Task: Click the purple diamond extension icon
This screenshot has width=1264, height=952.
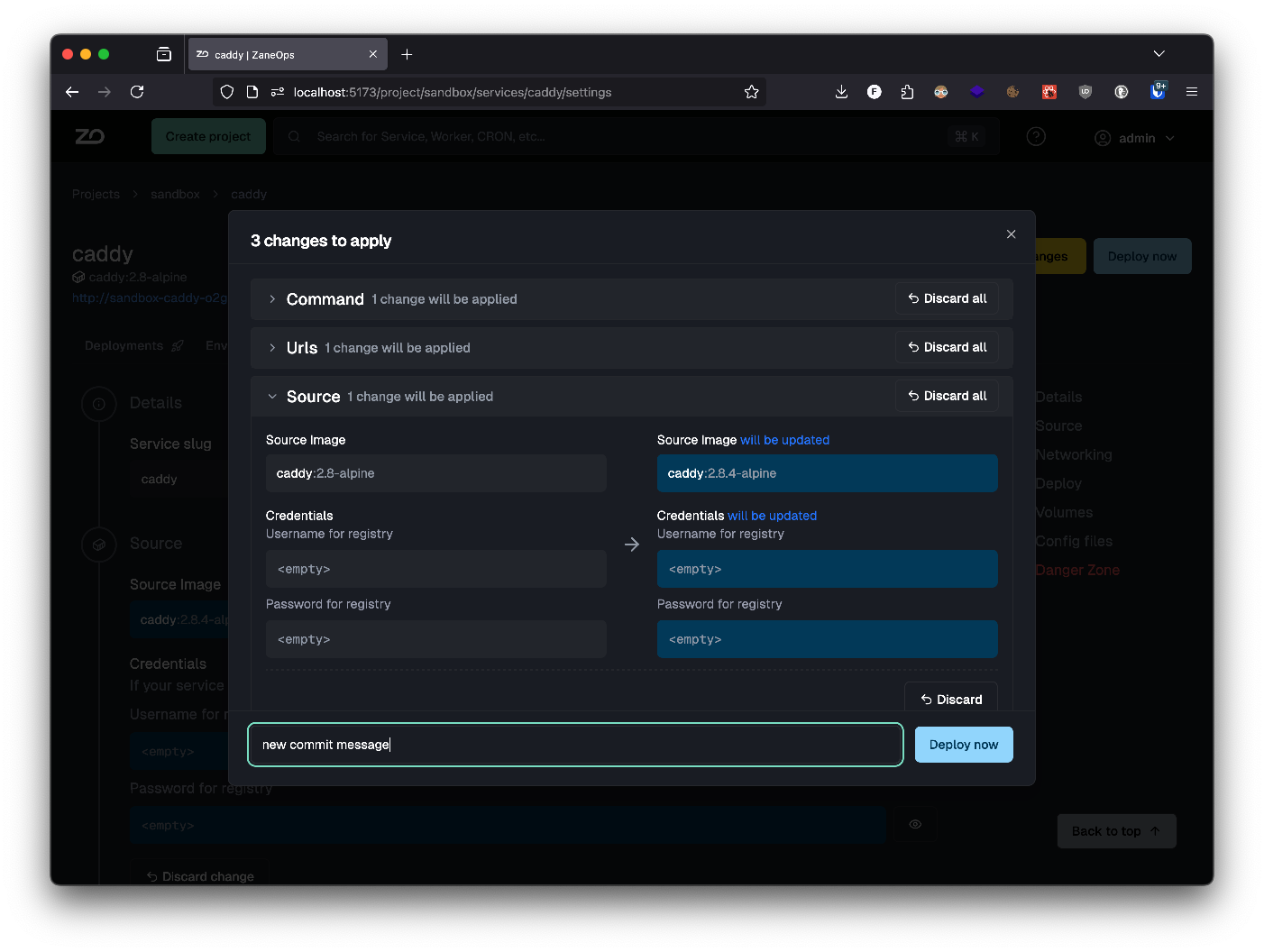Action: [976, 92]
